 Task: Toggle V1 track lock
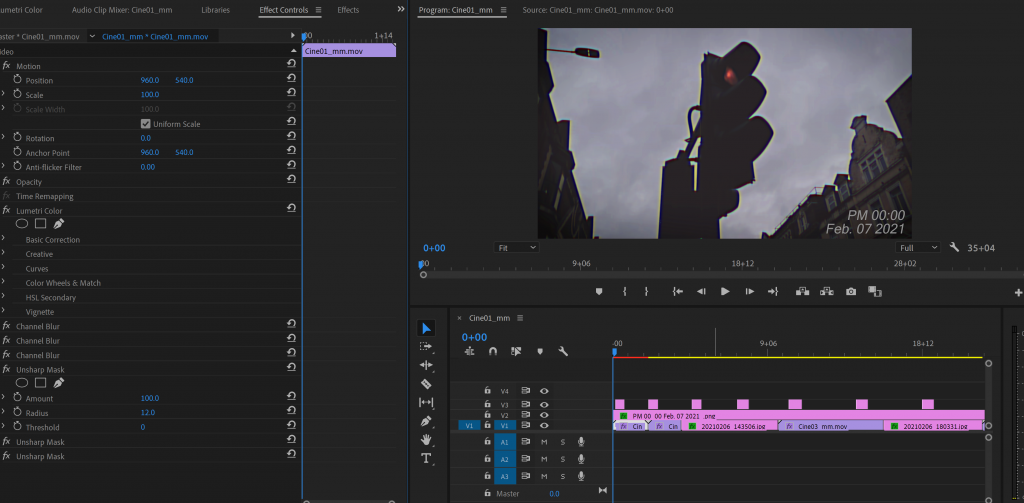[487, 425]
